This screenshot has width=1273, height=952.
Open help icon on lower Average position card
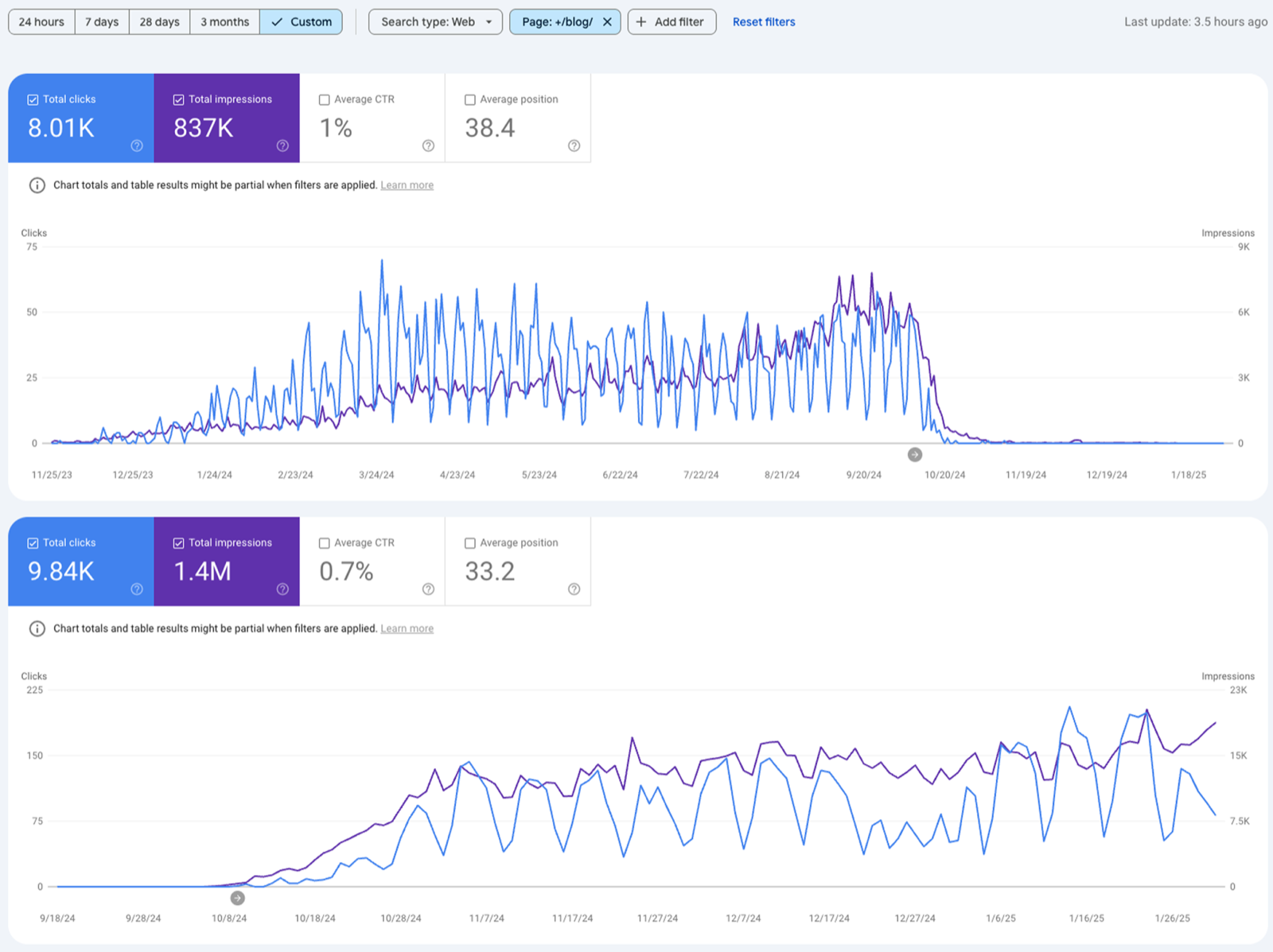click(x=574, y=589)
